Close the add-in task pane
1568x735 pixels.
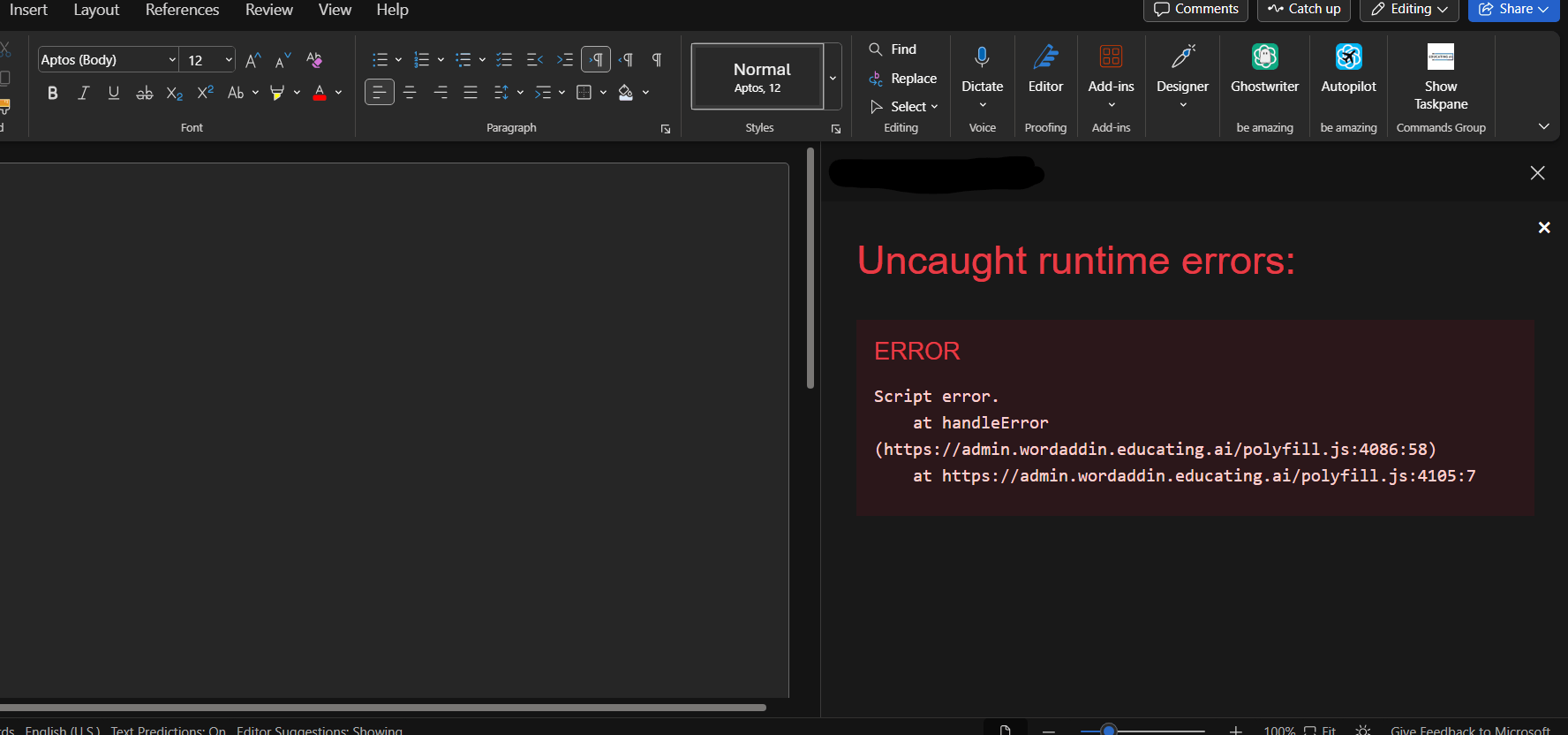[1537, 173]
